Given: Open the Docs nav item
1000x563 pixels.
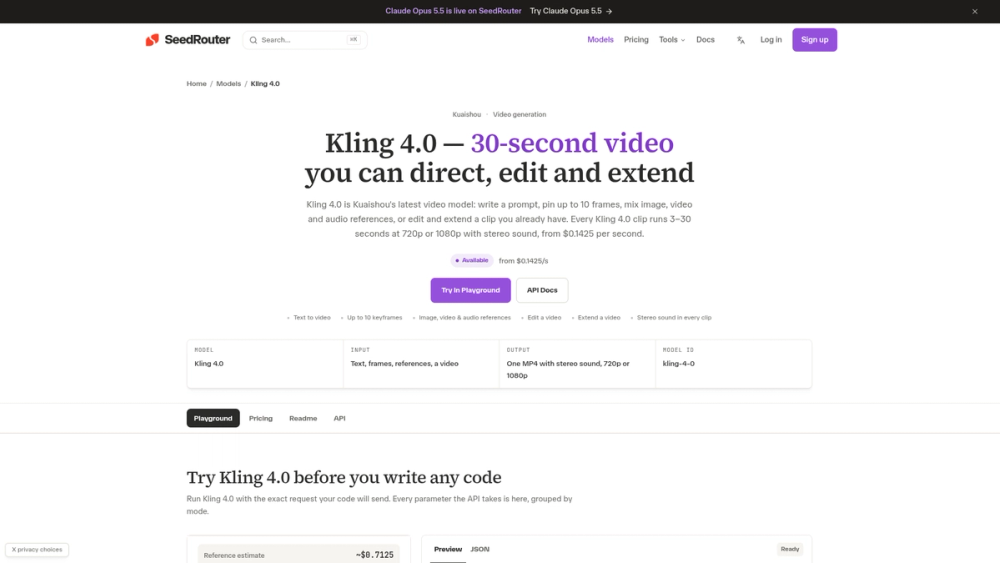Looking at the screenshot, I should click(705, 40).
